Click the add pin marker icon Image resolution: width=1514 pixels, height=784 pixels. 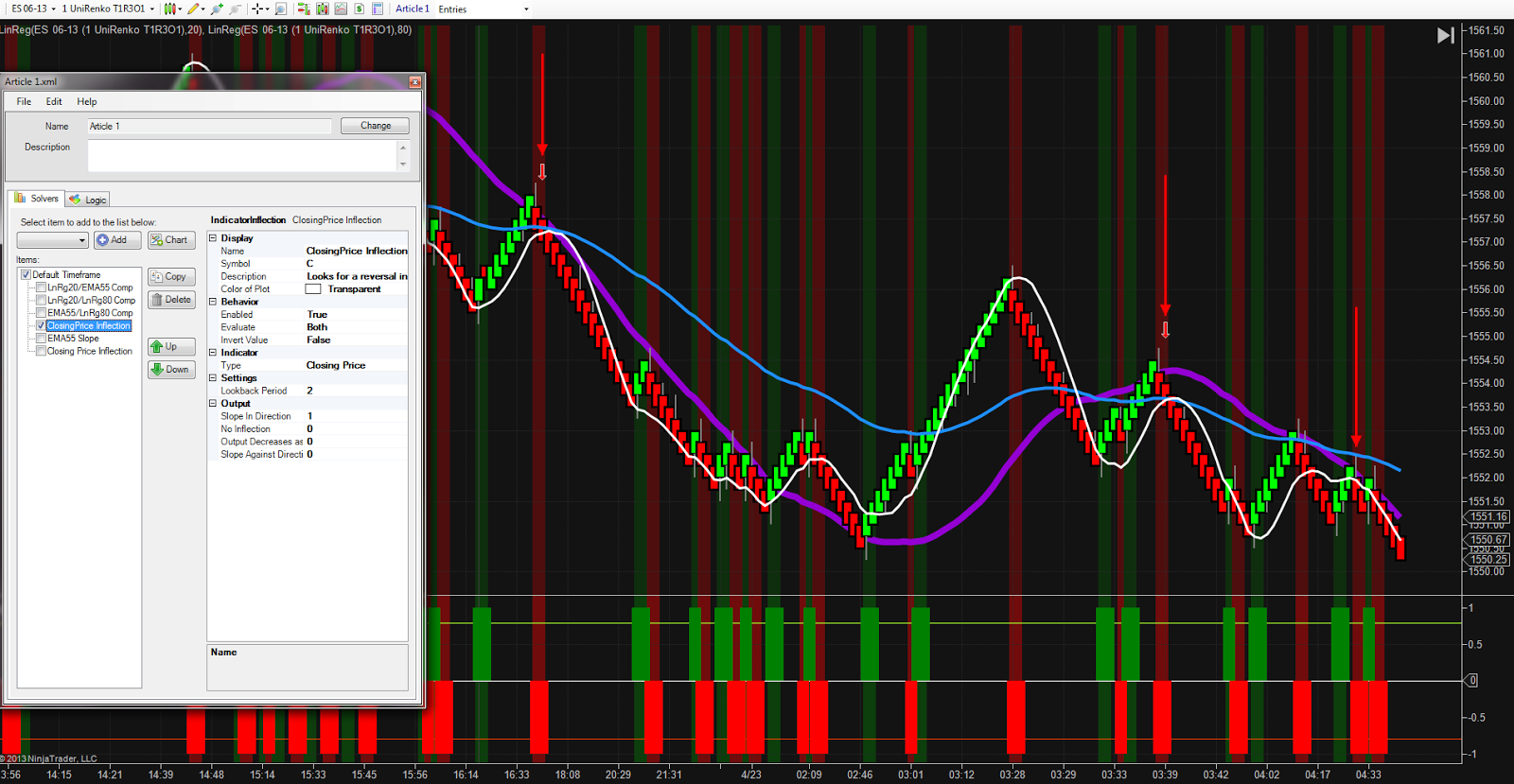click(x=217, y=9)
